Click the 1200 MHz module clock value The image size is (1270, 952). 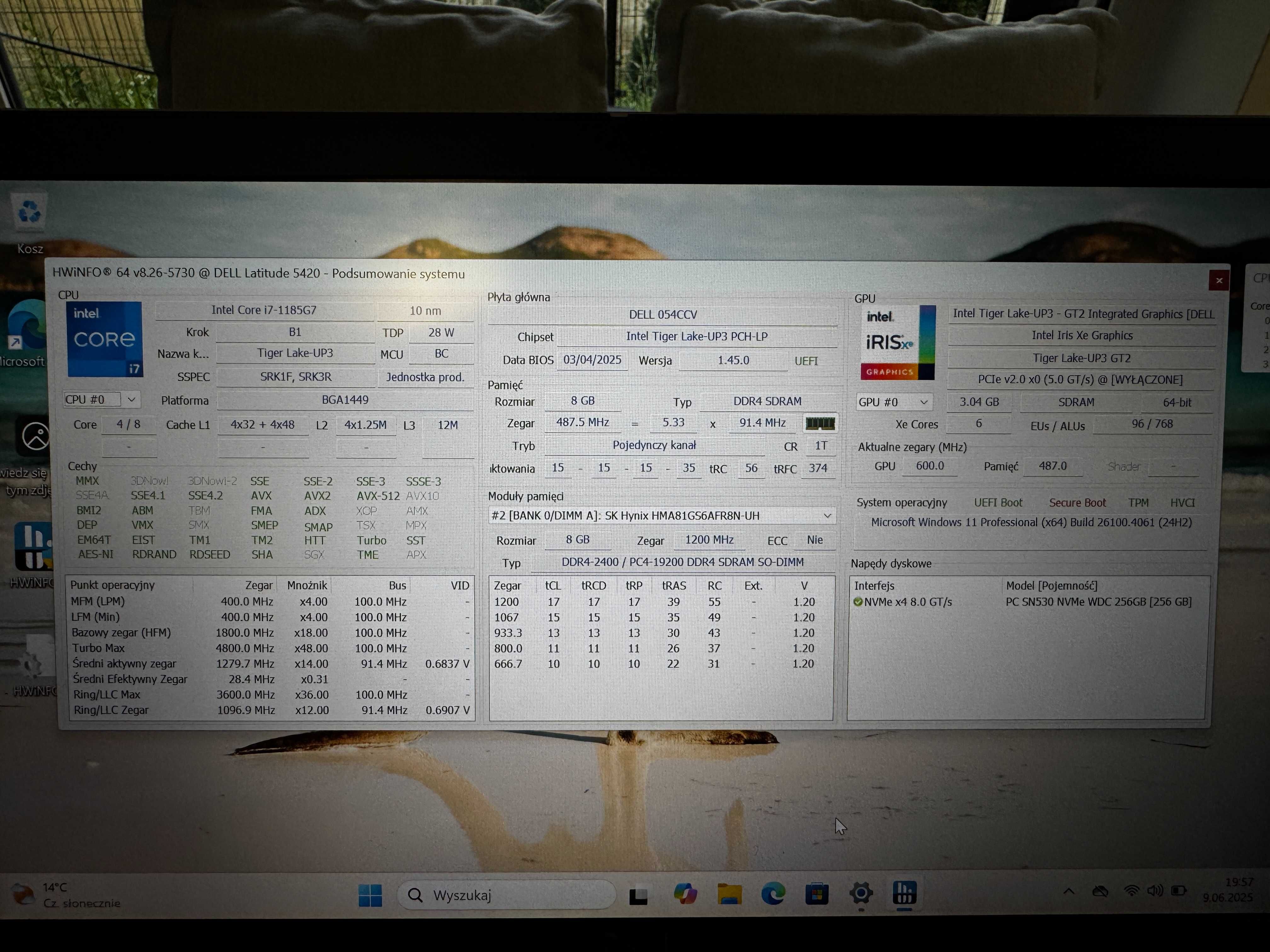tap(710, 540)
